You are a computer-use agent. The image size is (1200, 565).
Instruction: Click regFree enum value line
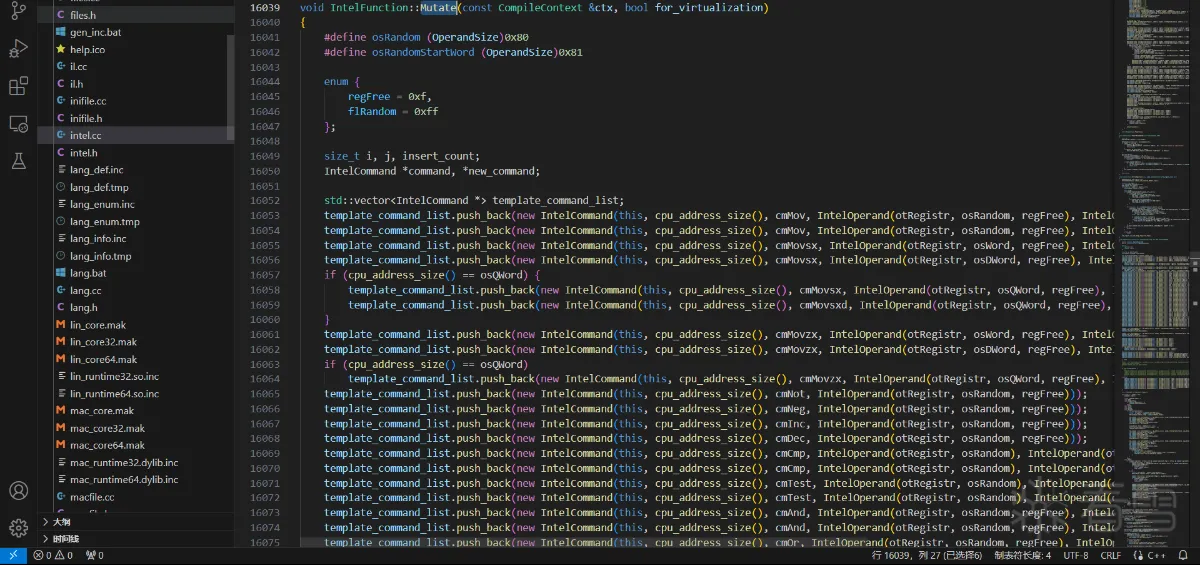click(390, 97)
